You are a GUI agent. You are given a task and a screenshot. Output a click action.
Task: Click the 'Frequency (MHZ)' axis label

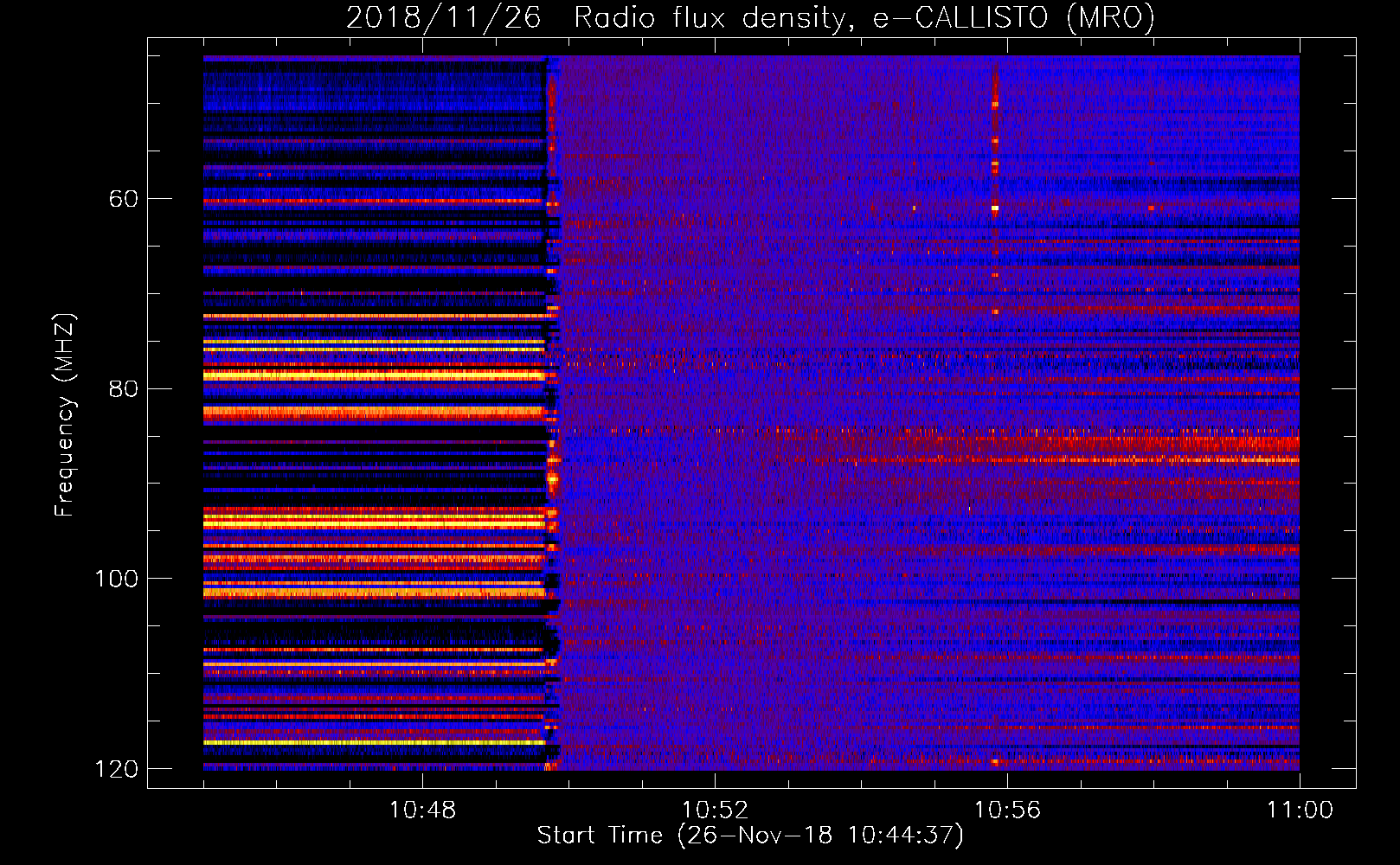66,414
